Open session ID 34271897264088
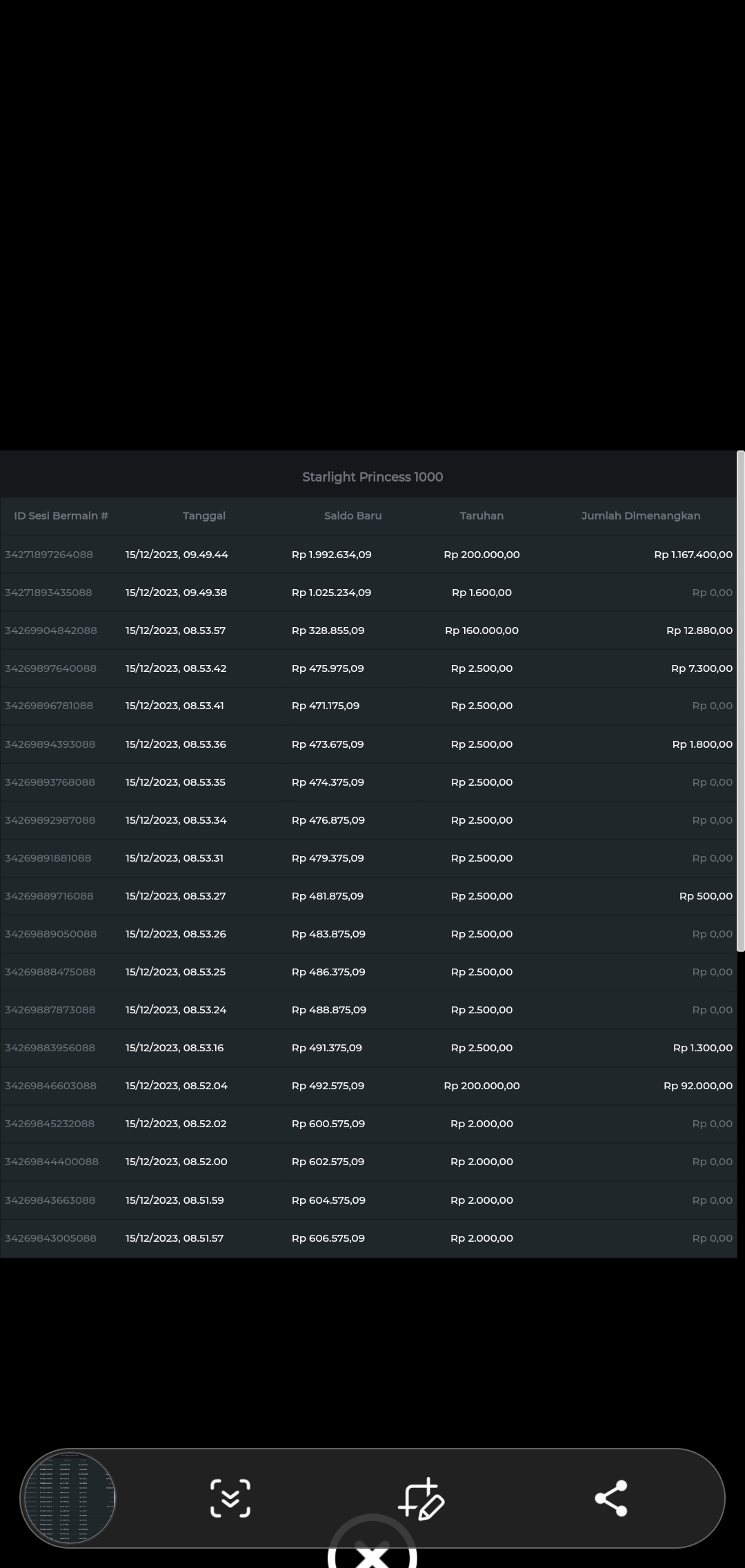 [49, 555]
